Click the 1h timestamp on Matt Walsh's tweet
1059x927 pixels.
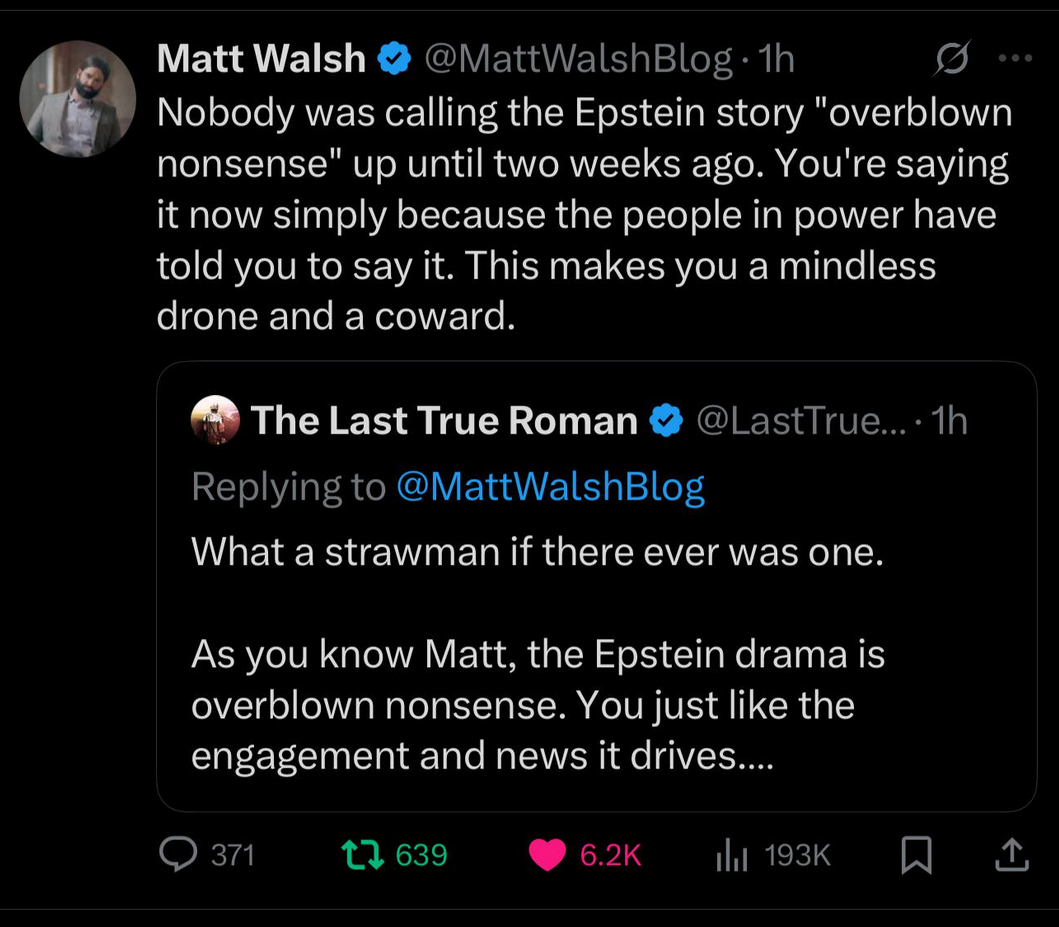776,59
